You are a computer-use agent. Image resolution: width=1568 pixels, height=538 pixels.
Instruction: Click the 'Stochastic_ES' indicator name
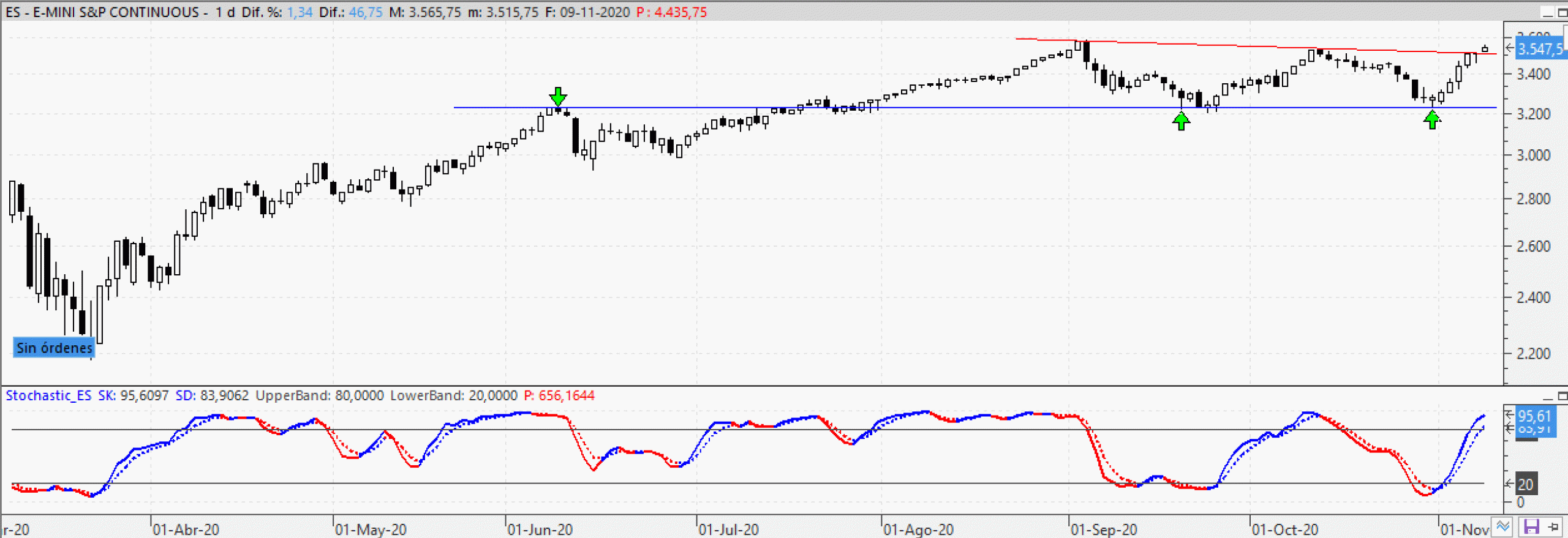pyautogui.click(x=48, y=395)
